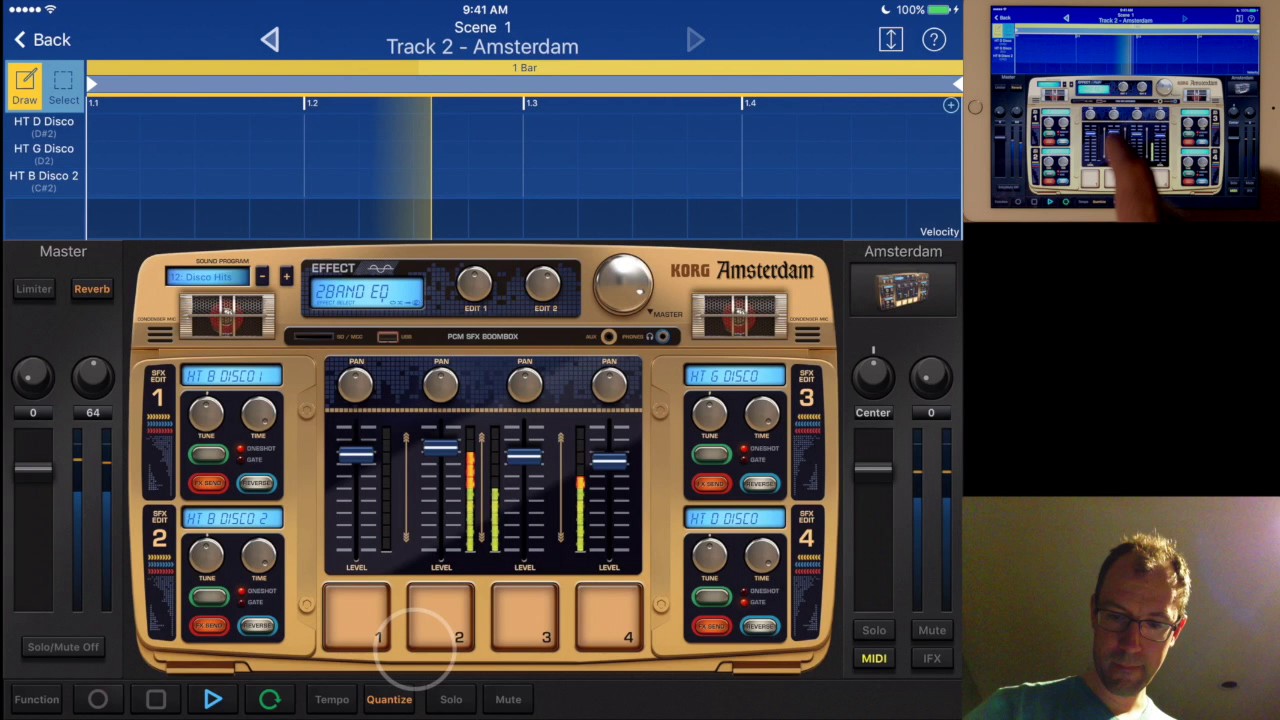Toggle Reverse for SFX 1
This screenshot has width=1280, height=720.
click(257, 484)
